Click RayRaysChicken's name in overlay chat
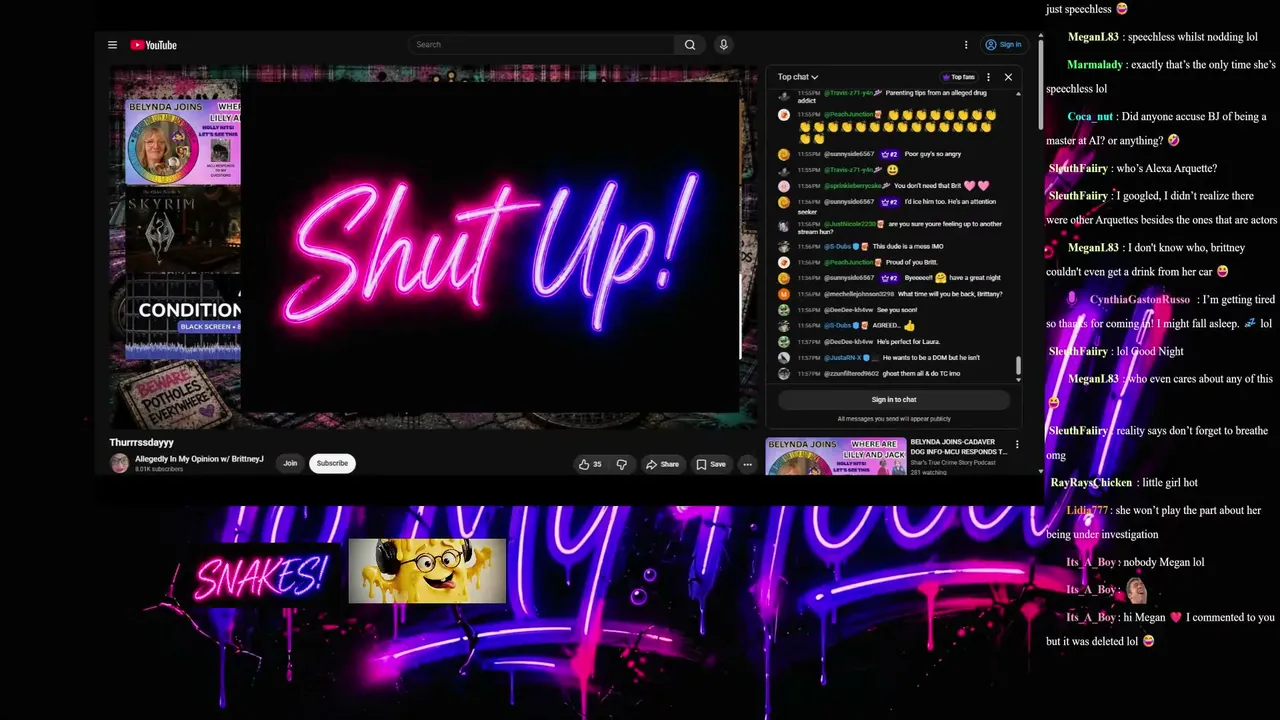The width and height of the screenshot is (1280, 720). point(1091,483)
